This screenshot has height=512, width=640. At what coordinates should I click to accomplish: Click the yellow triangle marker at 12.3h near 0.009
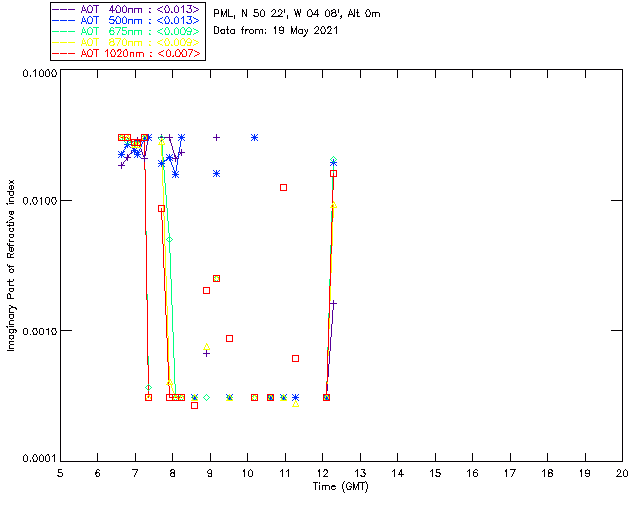(x=333, y=205)
